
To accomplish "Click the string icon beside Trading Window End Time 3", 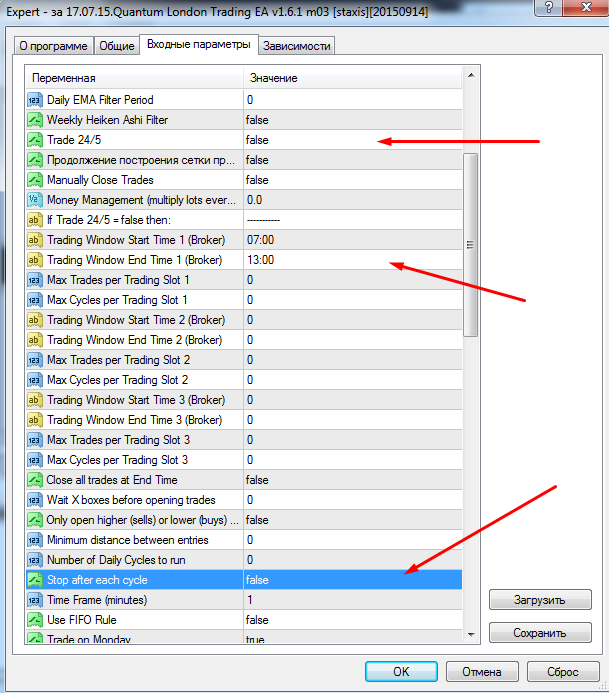I will click(x=35, y=420).
